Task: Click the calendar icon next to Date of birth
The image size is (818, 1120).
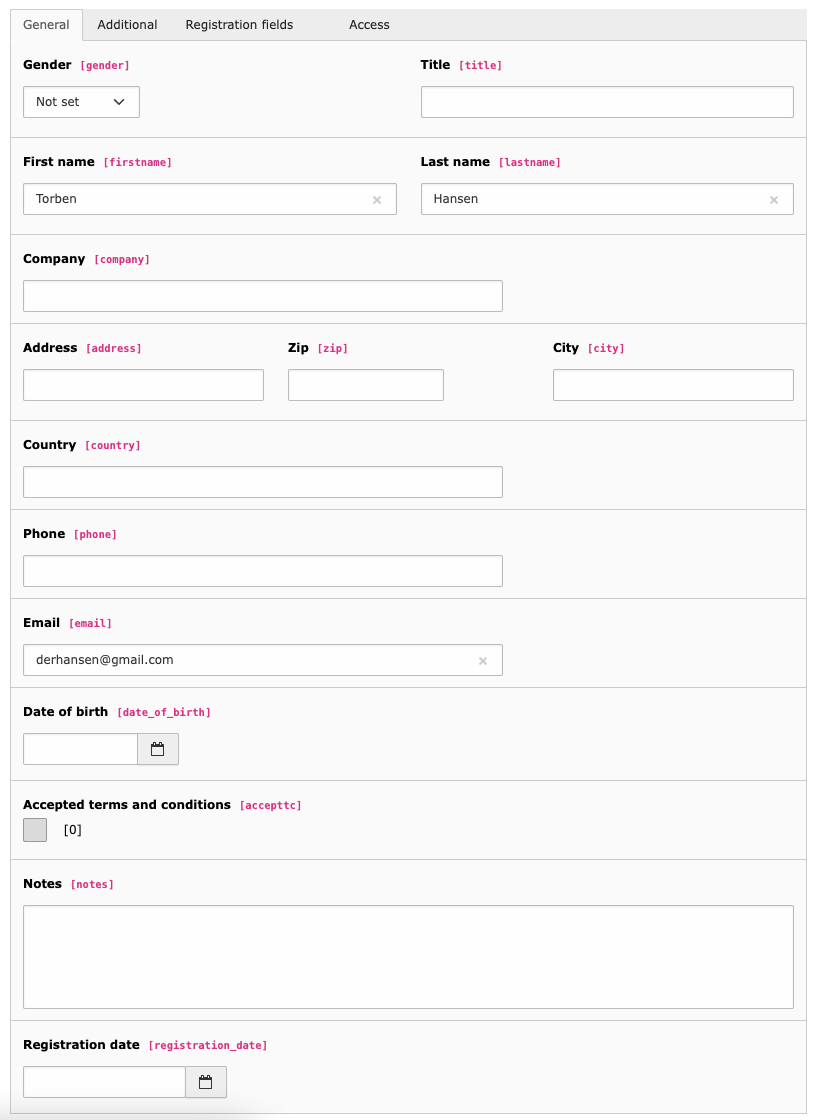Action: point(157,748)
